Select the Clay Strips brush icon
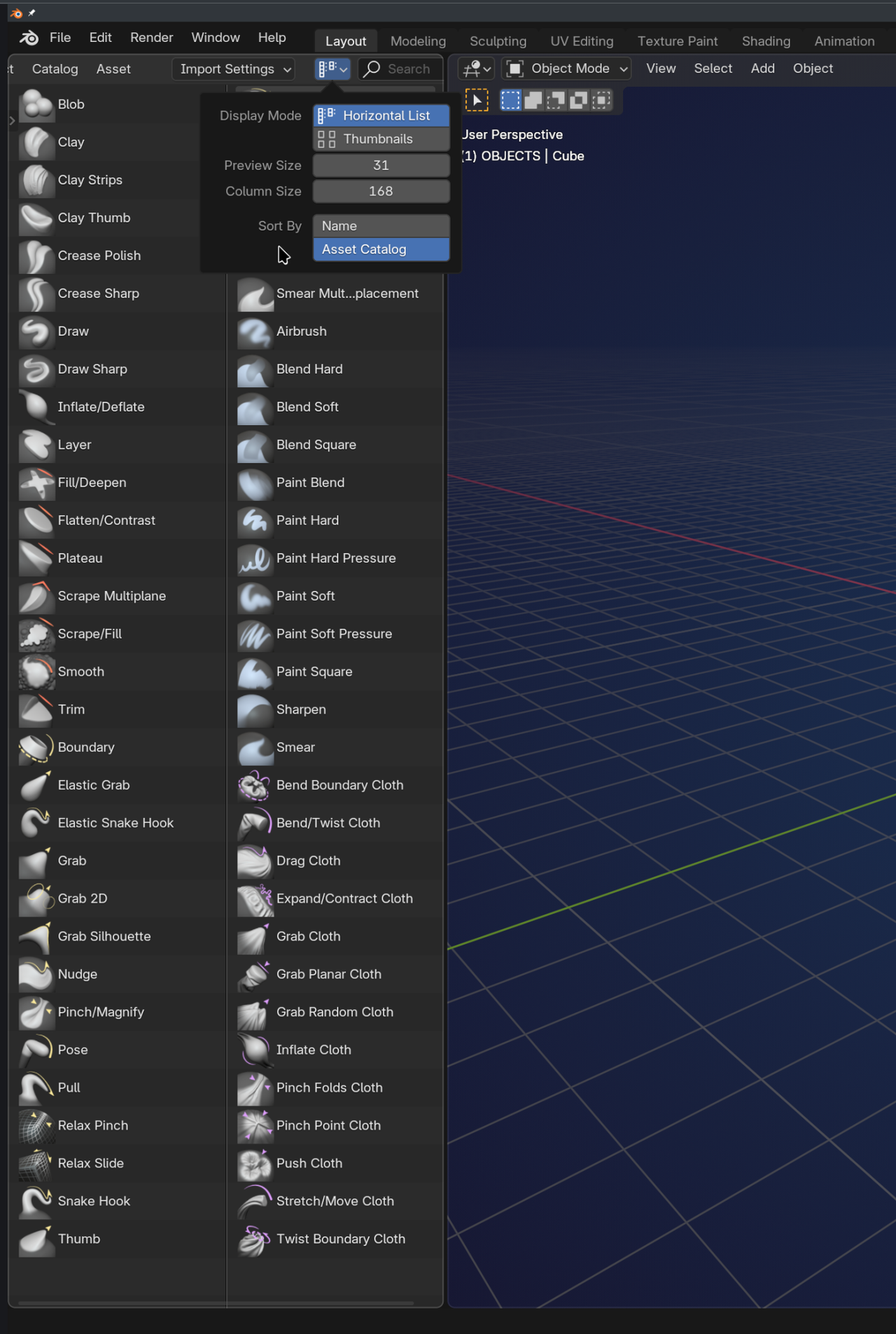The image size is (896, 1334). [36, 180]
